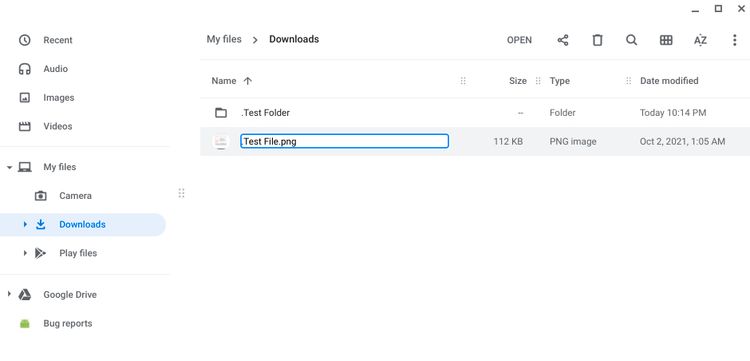
Task: Open AZ sort options
Action: pyautogui.click(x=700, y=40)
